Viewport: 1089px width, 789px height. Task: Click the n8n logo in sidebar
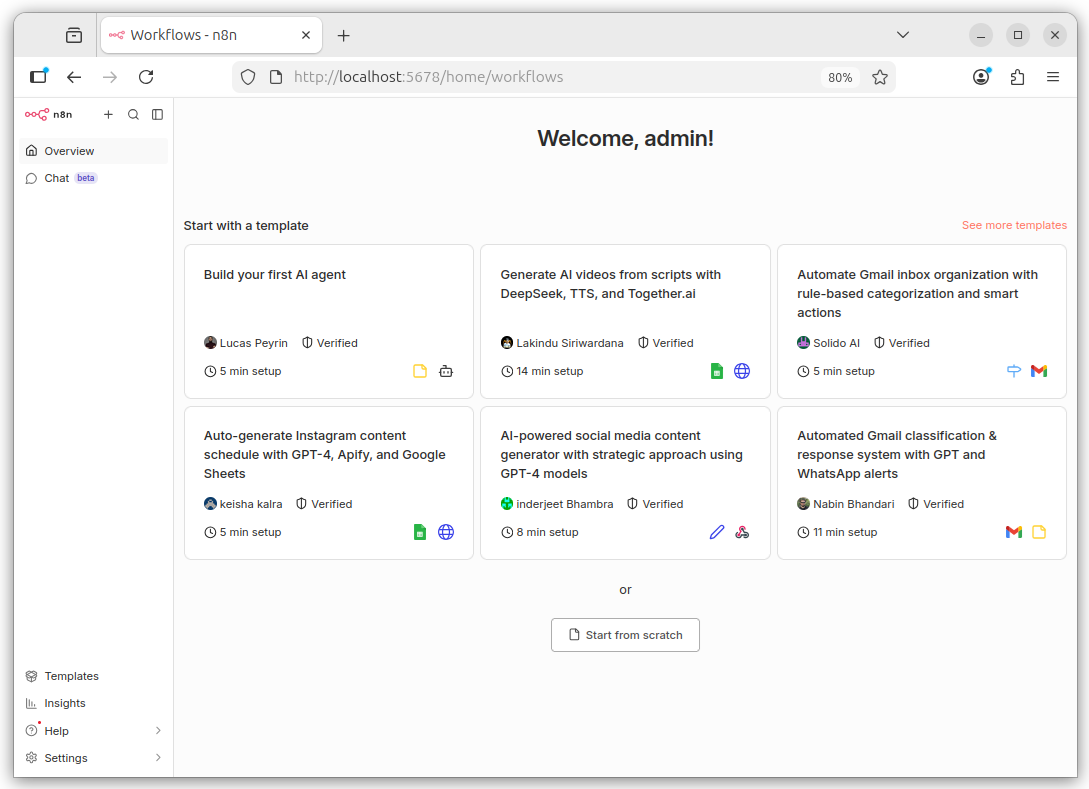click(37, 115)
